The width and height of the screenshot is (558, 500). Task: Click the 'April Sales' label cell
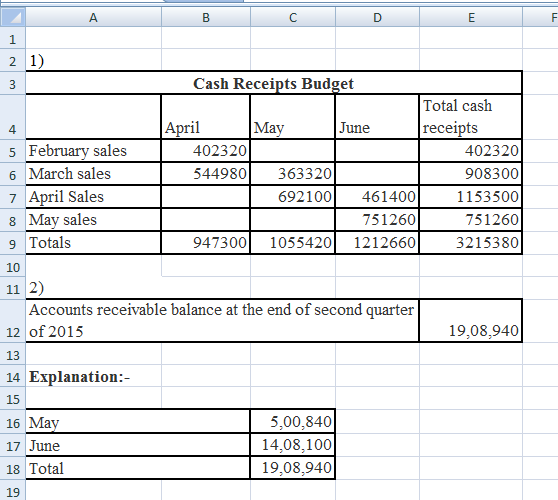93,196
